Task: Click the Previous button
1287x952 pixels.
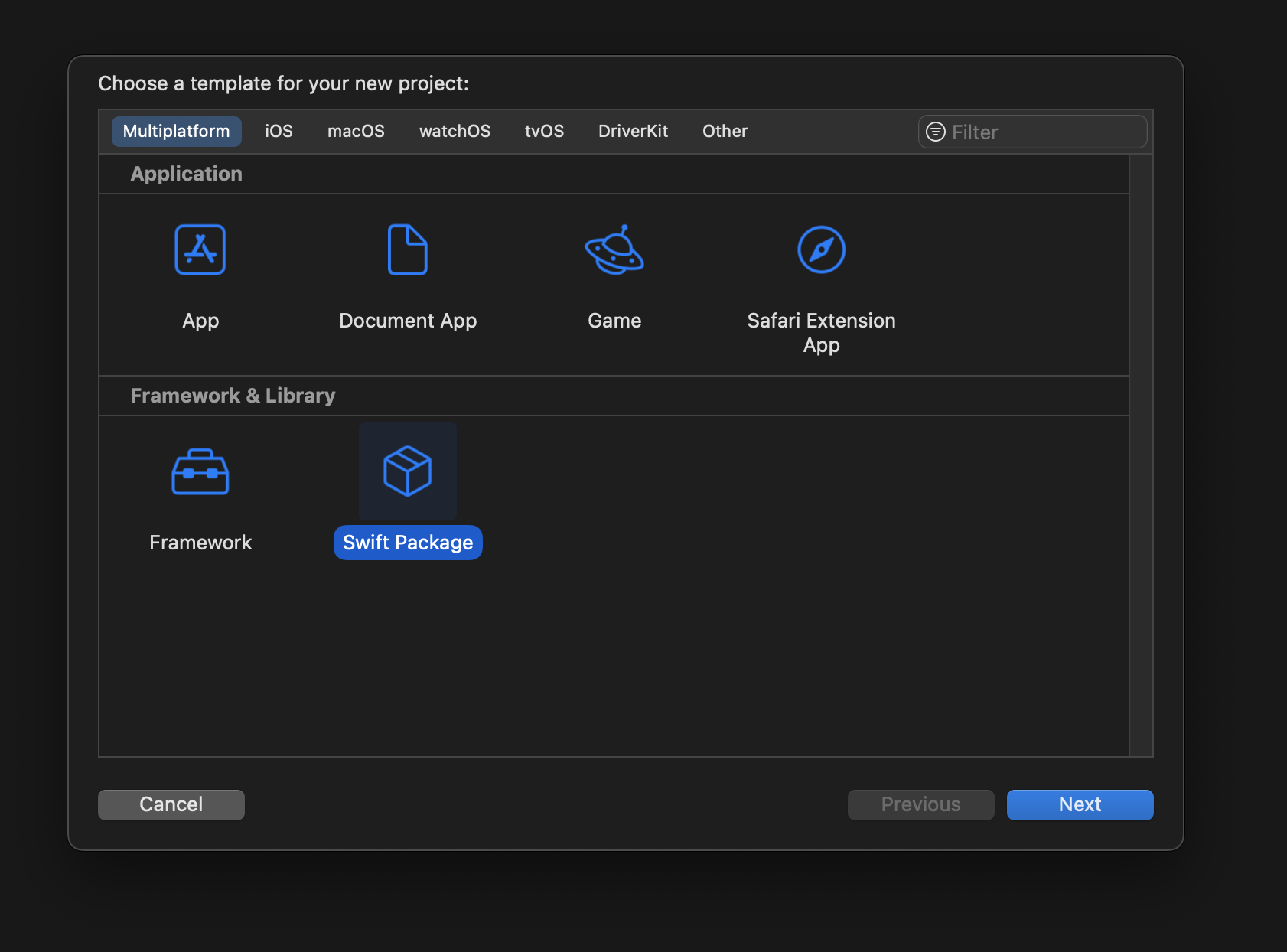Action: (920, 804)
